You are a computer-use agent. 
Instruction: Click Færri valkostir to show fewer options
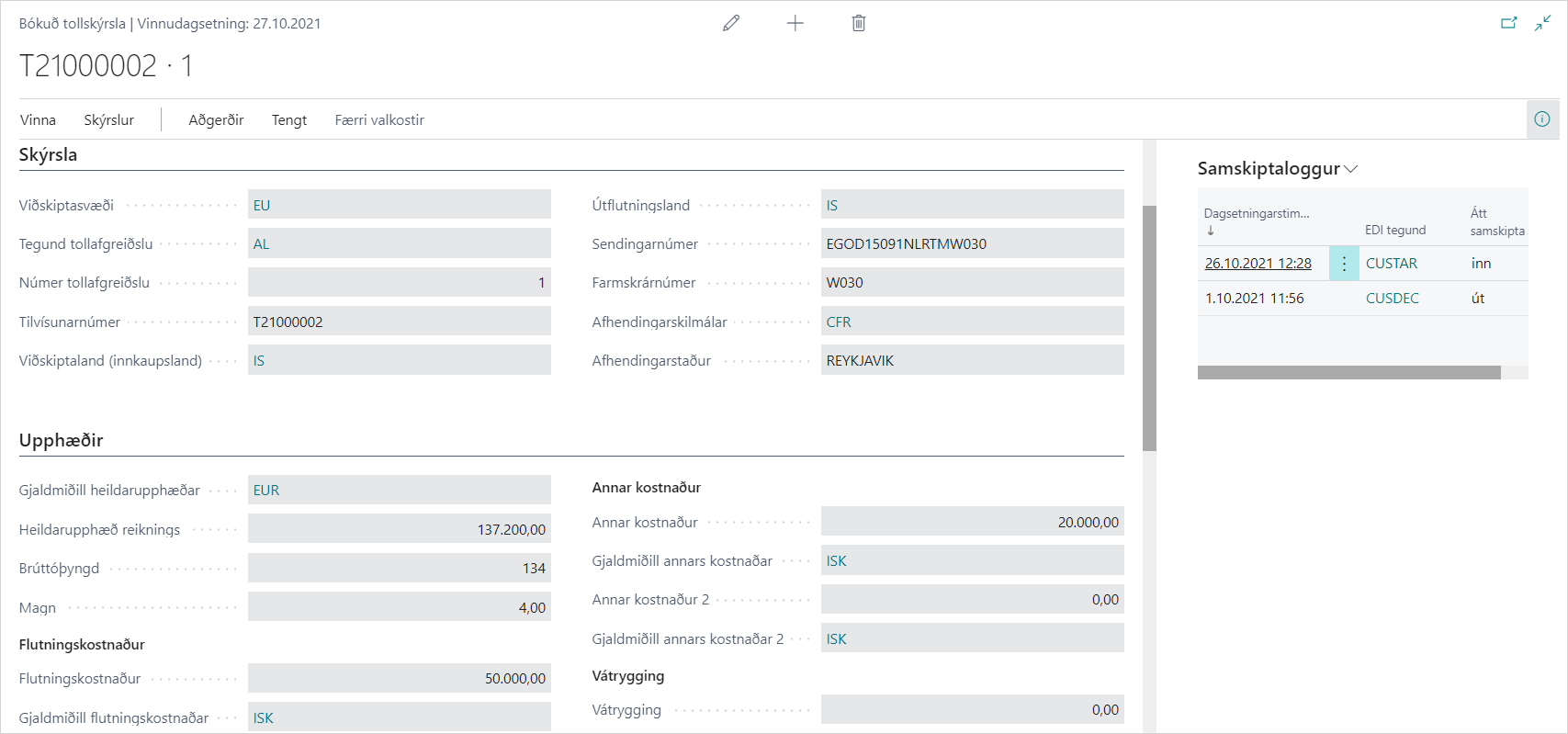point(379,120)
